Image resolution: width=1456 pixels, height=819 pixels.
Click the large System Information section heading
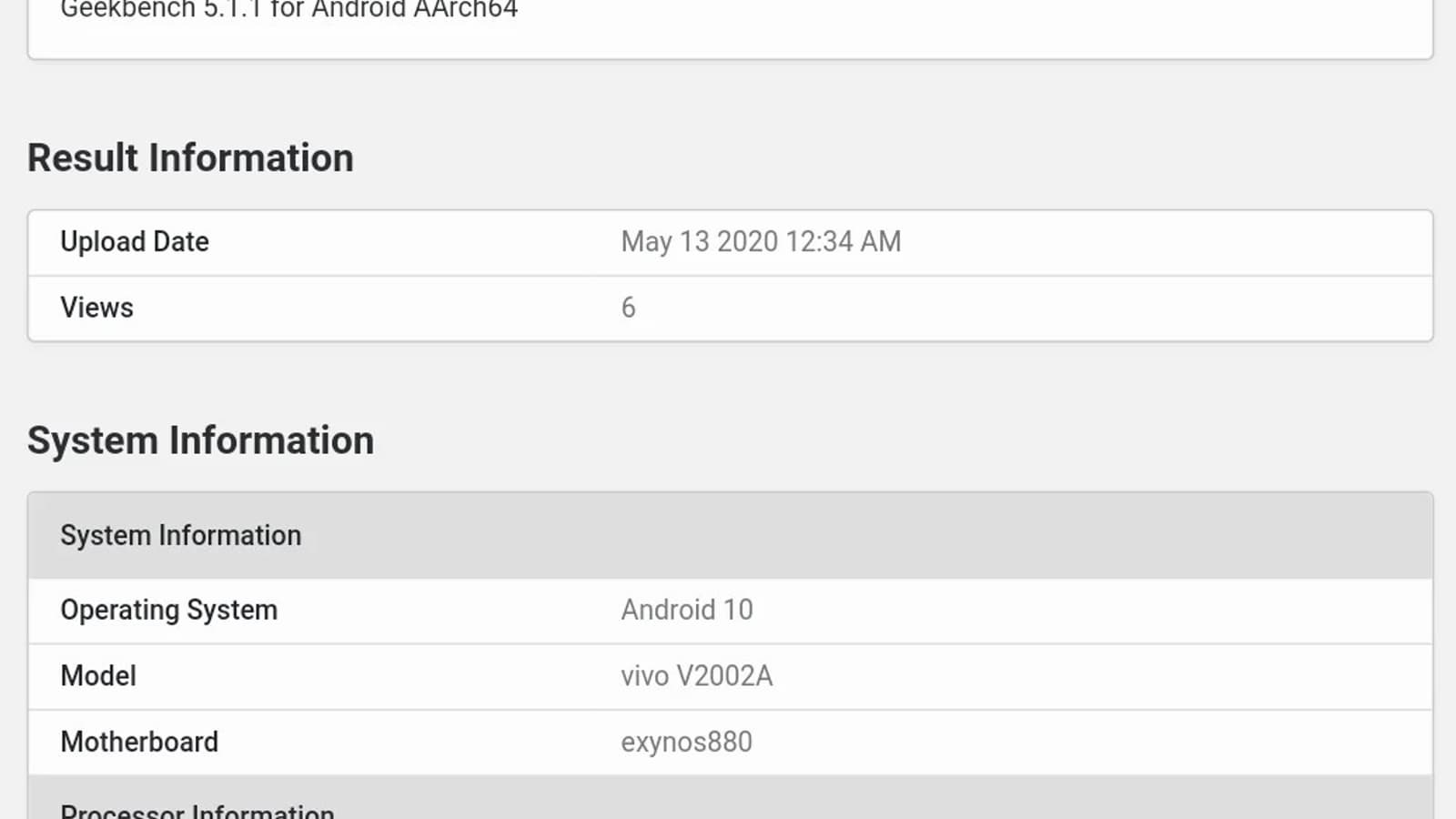click(x=200, y=440)
